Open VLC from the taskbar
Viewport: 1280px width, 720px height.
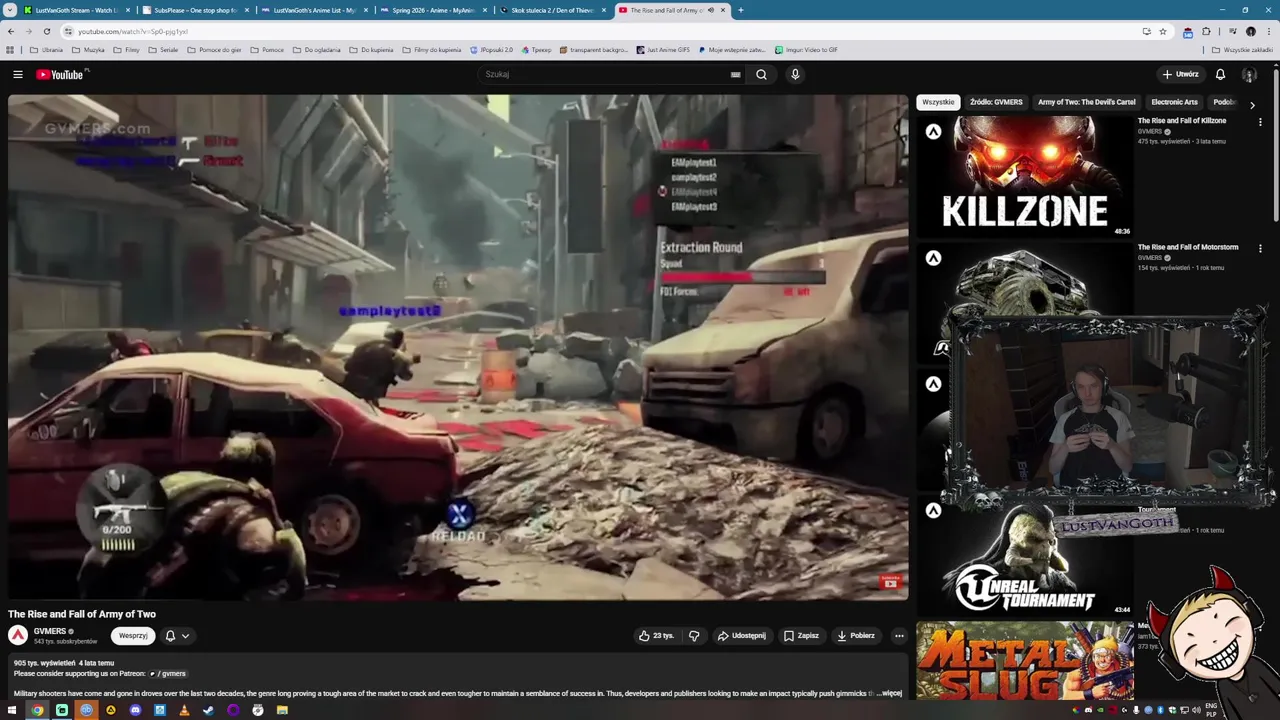[x=184, y=710]
